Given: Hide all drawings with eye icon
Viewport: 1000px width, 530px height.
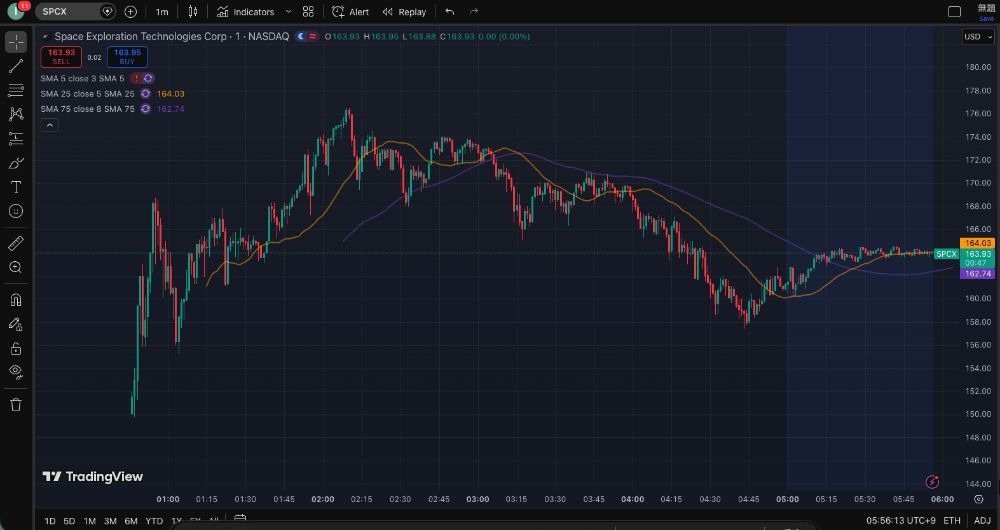Looking at the screenshot, I should (x=16, y=372).
